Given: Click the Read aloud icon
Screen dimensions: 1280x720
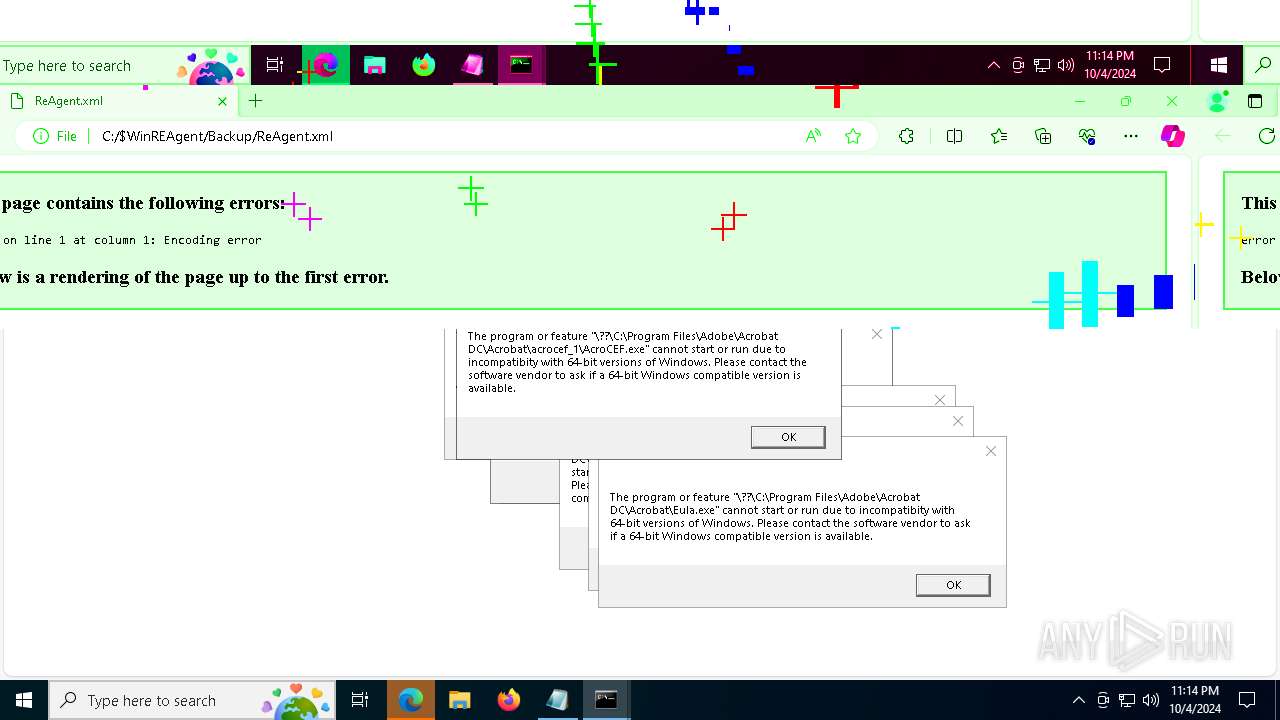Looking at the screenshot, I should (x=813, y=136).
